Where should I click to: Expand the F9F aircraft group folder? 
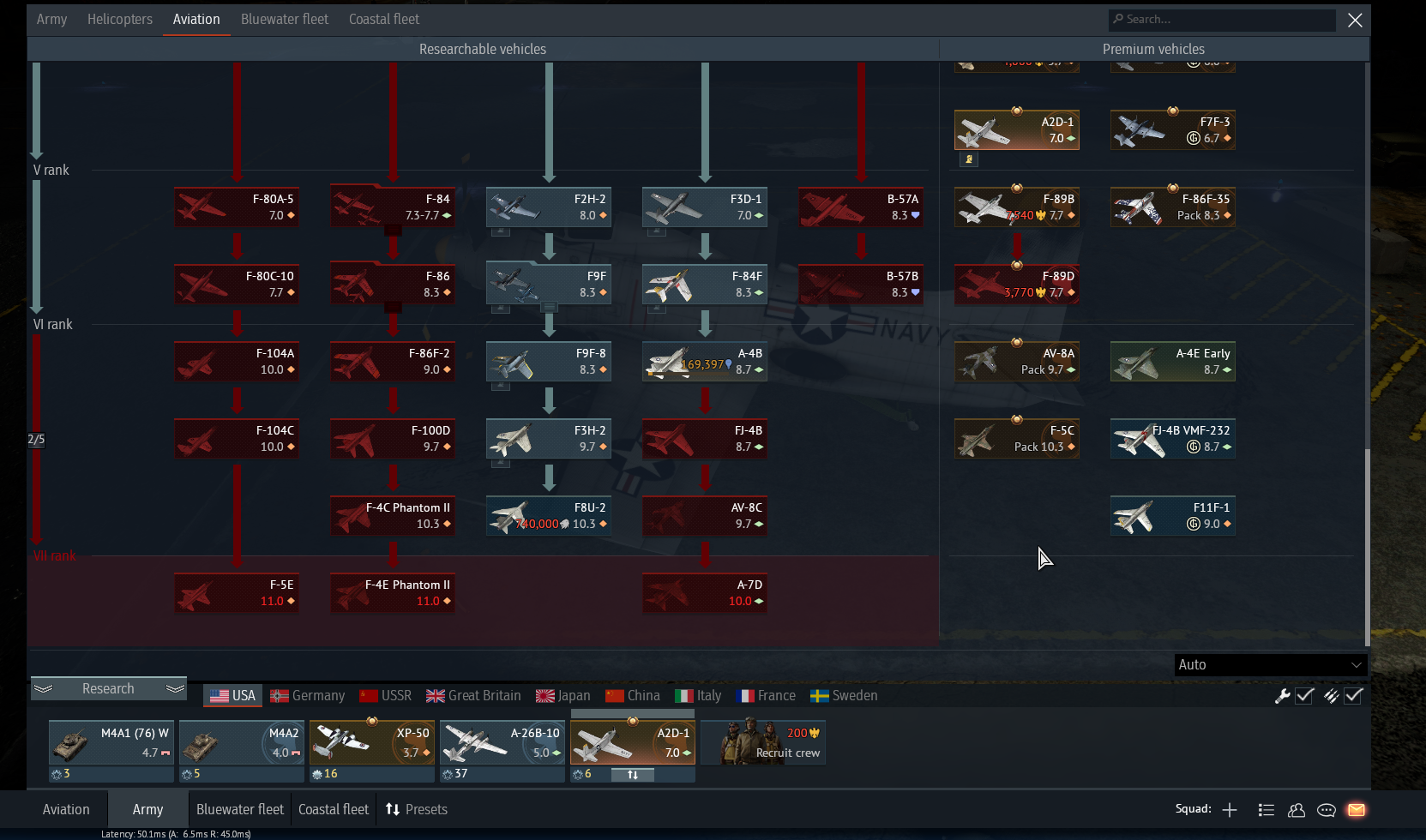[x=549, y=285]
